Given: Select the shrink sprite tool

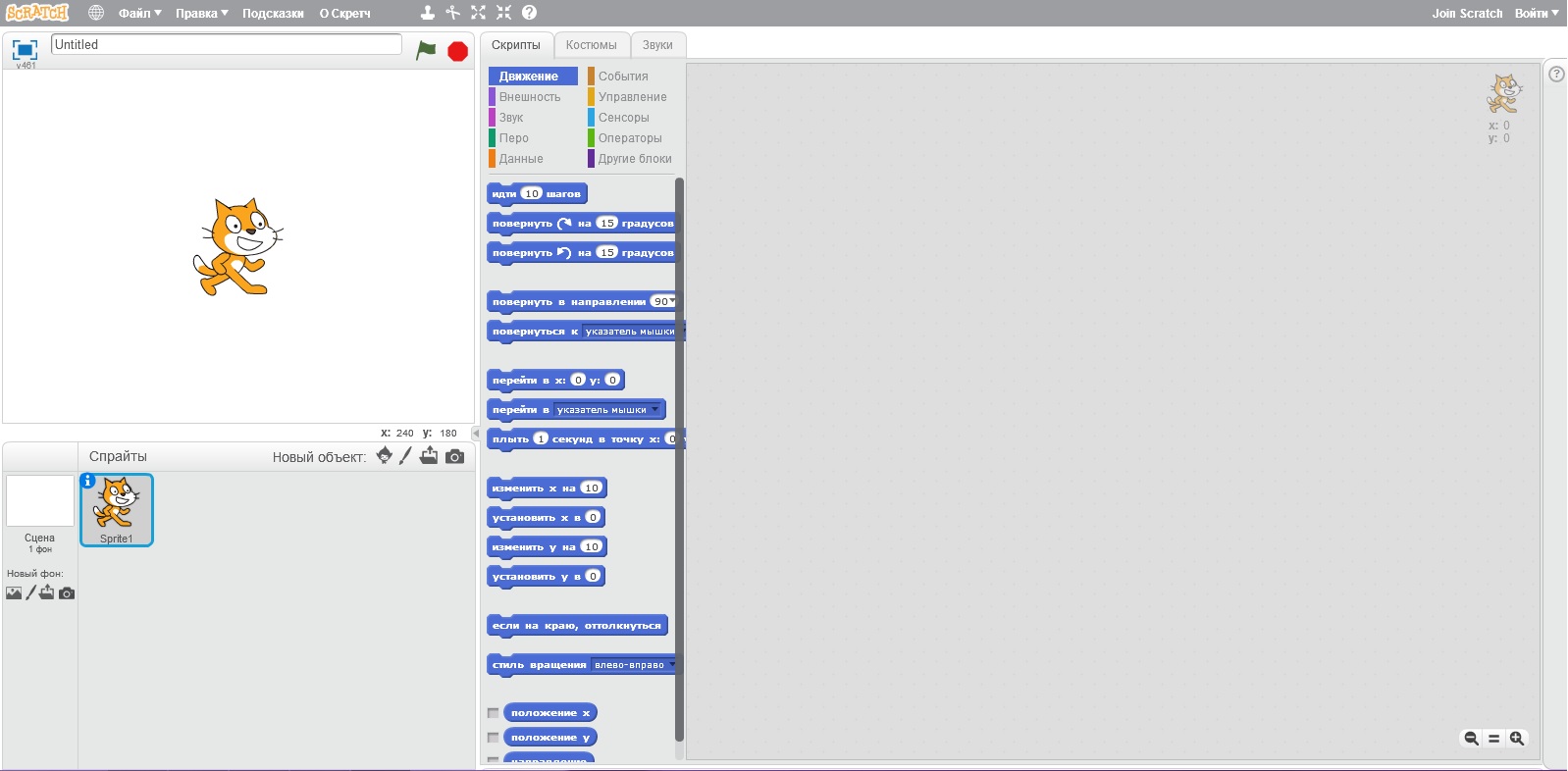Looking at the screenshot, I should pyautogui.click(x=503, y=13).
